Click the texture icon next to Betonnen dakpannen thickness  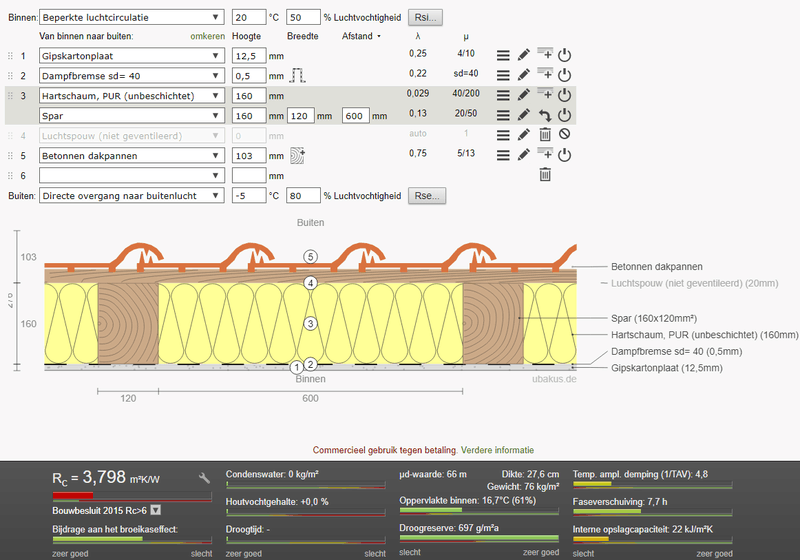297,156
